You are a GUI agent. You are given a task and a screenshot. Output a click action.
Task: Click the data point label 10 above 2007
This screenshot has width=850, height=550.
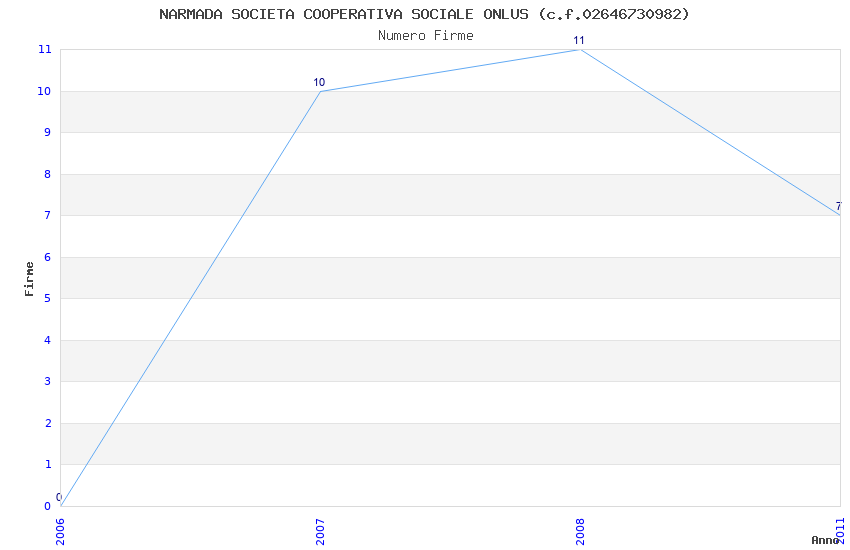pyautogui.click(x=319, y=82)
